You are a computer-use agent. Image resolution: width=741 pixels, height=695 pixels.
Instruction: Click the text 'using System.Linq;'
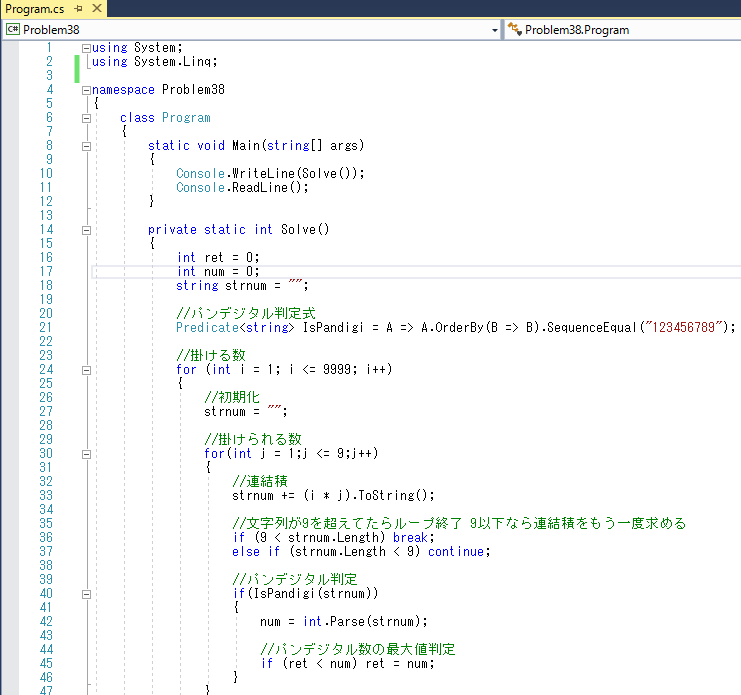tap(155, 61)
